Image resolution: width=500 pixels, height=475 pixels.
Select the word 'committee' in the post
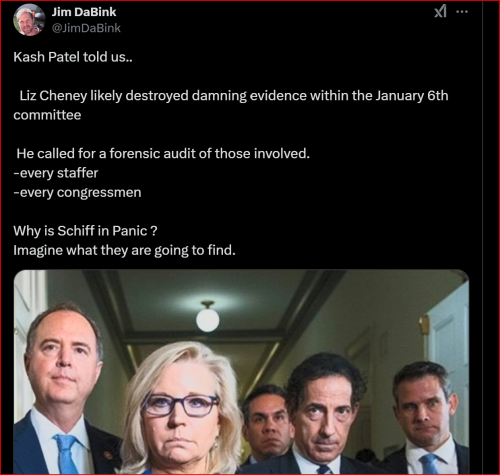click(x=47, y=115)
